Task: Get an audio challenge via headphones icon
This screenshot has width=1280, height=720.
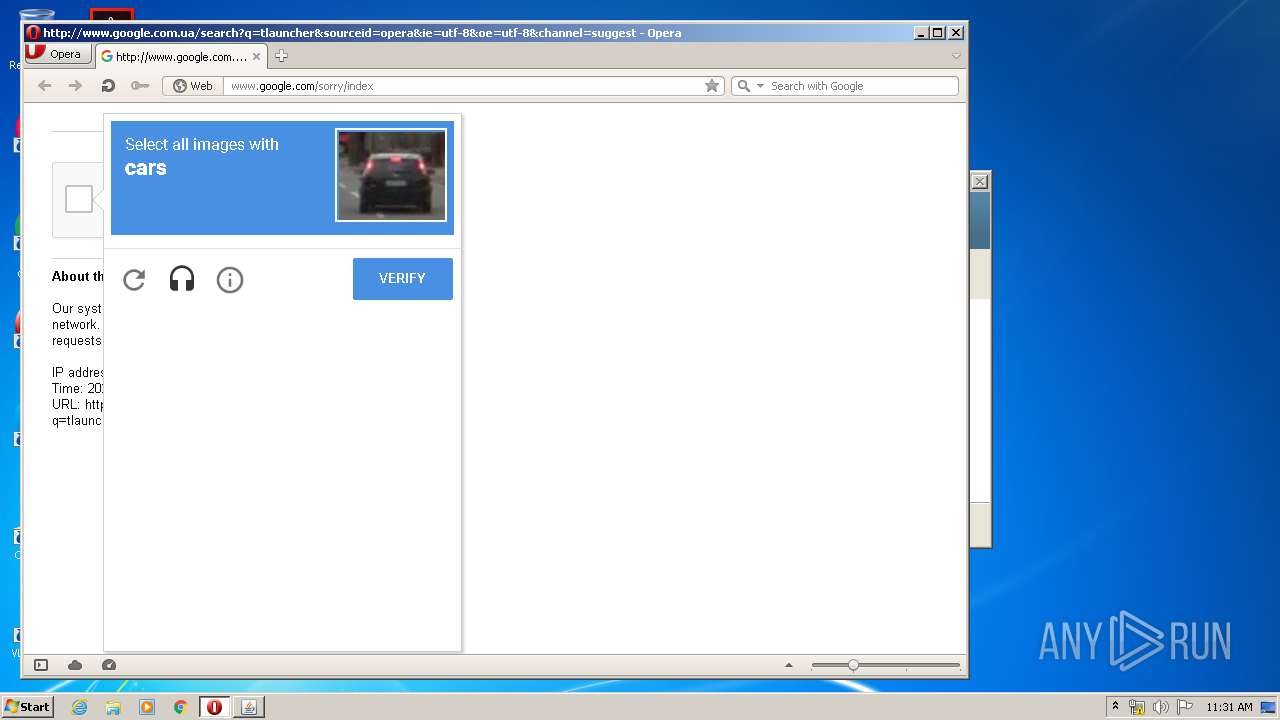Action: (x=182, y=279)
